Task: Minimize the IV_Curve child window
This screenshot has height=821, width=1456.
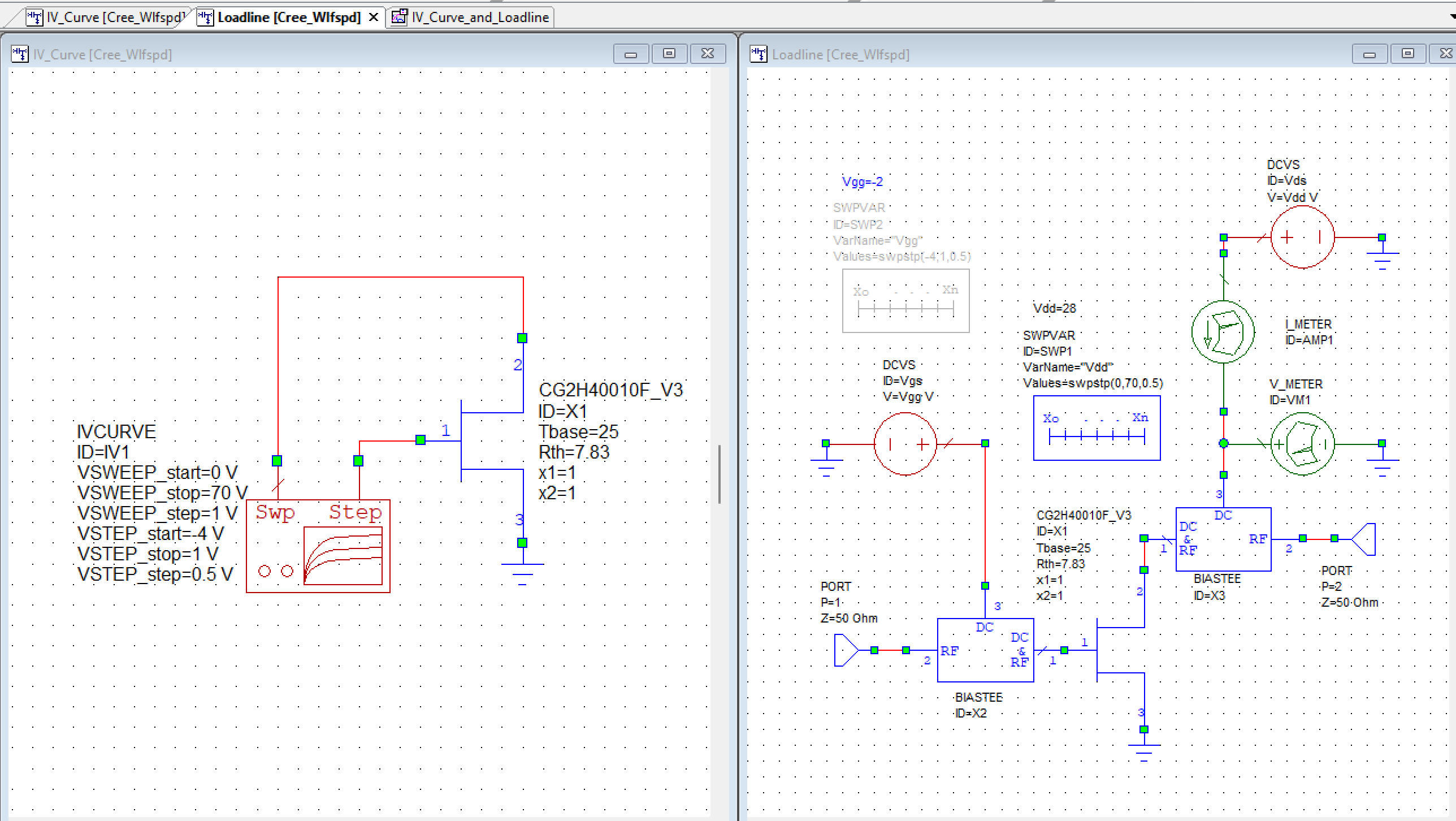Action: coord(631,54)
